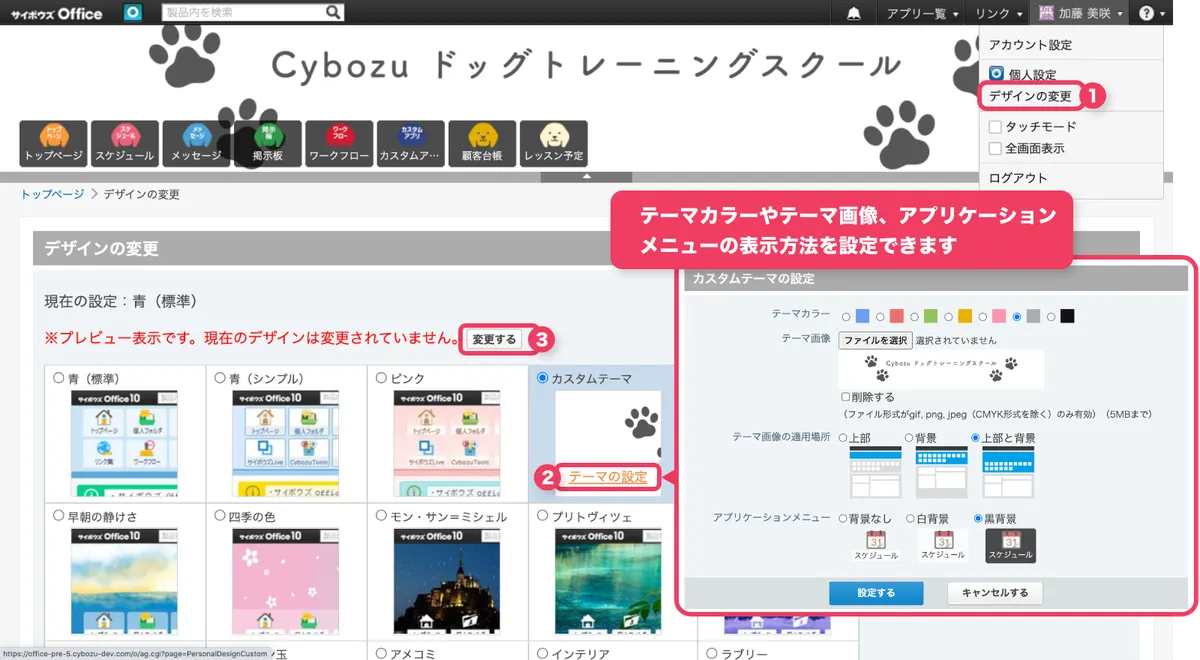The width and height of the screenshot is (1200, 660).
Task: Click the 上部と背景 layout preview image
Action: 1008,472
